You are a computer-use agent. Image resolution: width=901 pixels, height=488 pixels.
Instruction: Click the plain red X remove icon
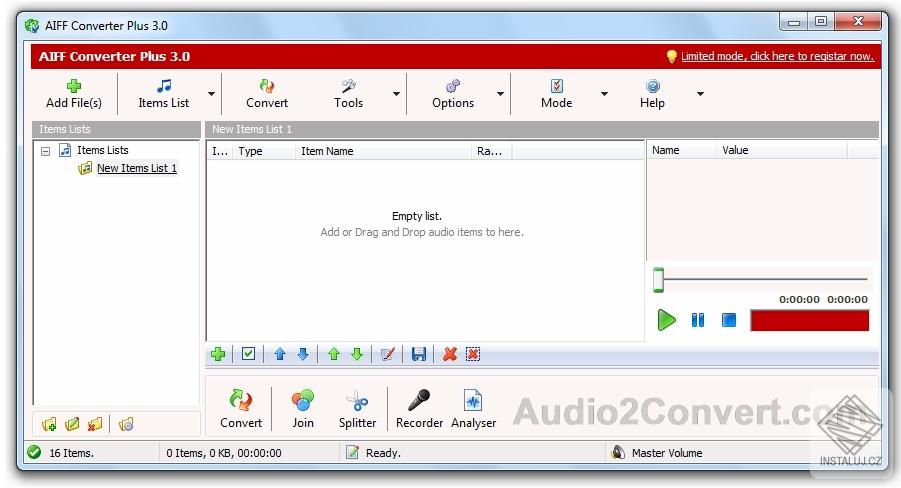(450, 354)
